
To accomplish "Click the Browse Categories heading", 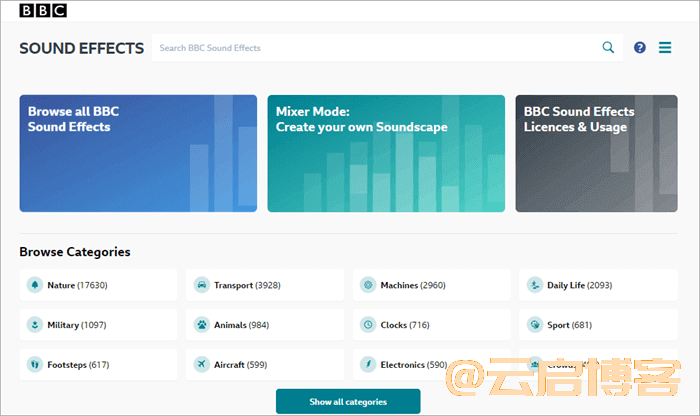I will coord(75,252).
